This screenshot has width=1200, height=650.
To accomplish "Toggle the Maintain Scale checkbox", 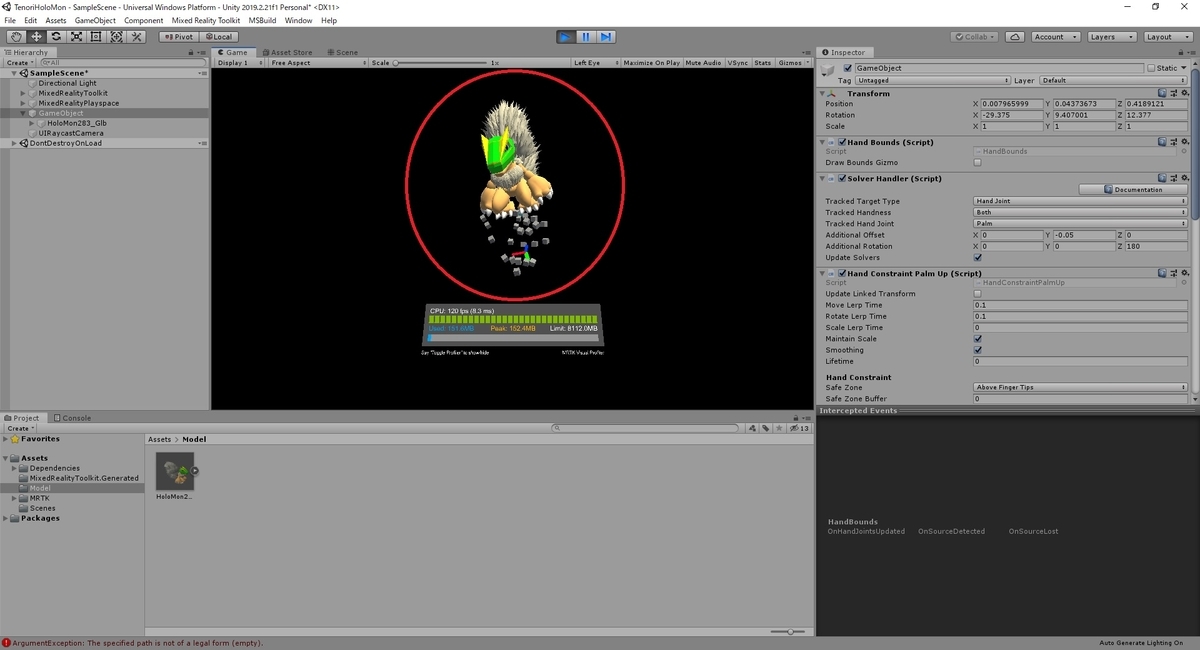I will pos(977,339).
